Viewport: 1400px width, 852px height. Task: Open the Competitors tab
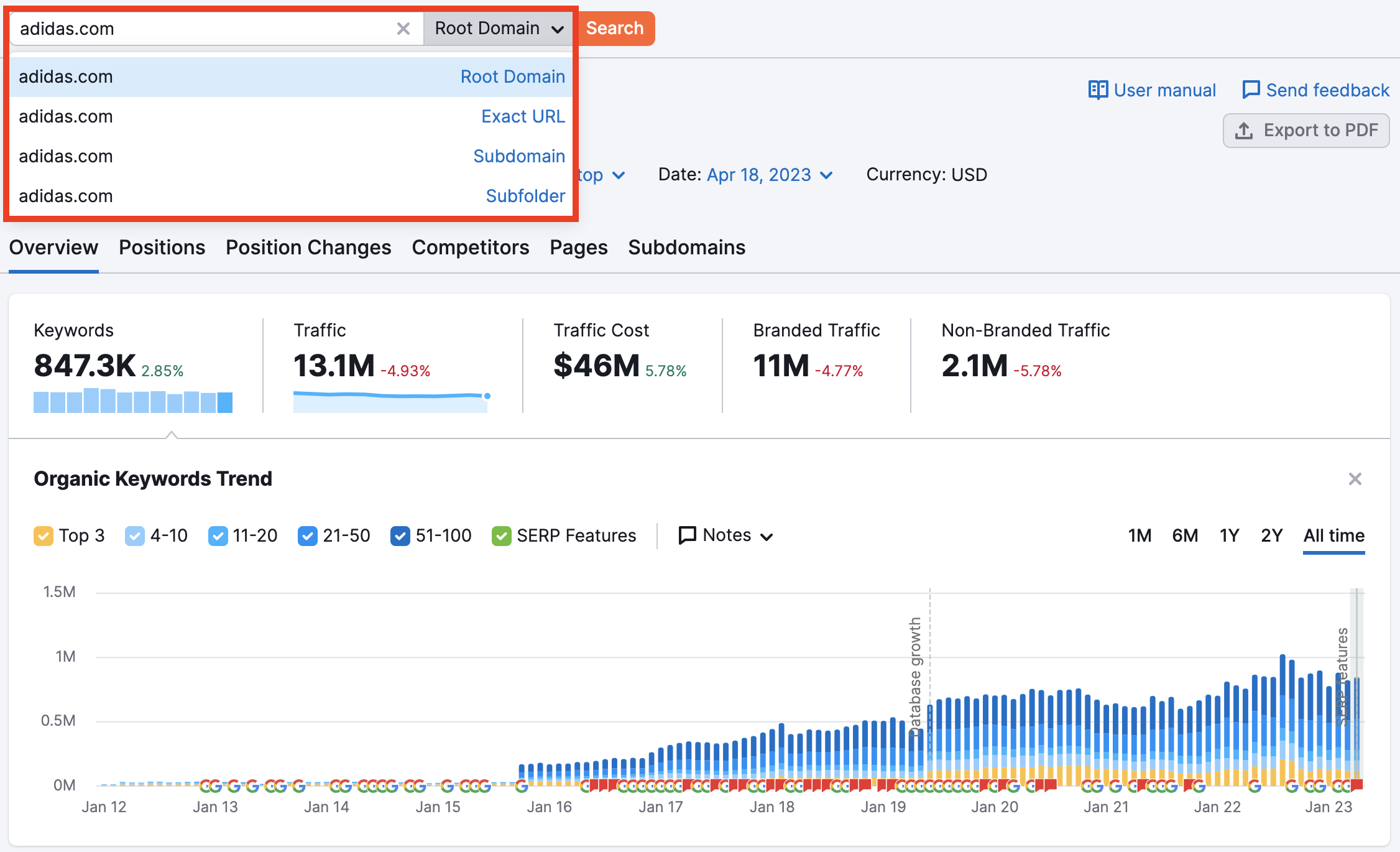[471, 248]
